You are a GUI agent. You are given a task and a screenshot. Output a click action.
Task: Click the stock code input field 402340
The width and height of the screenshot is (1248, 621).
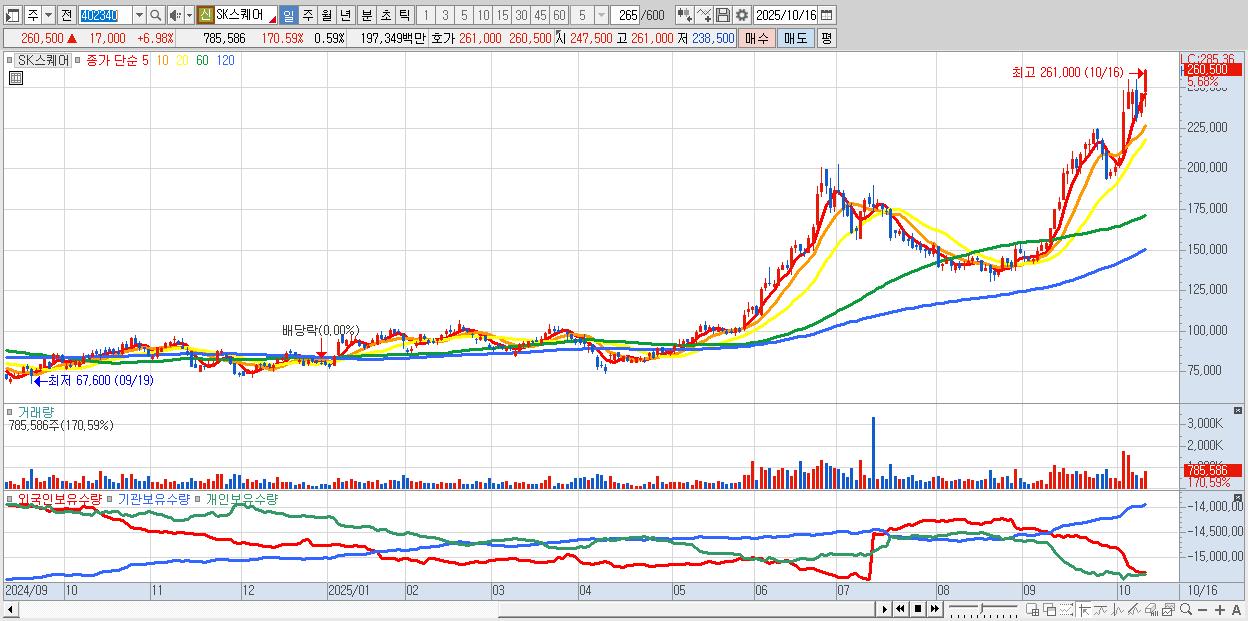click(106, 15)
